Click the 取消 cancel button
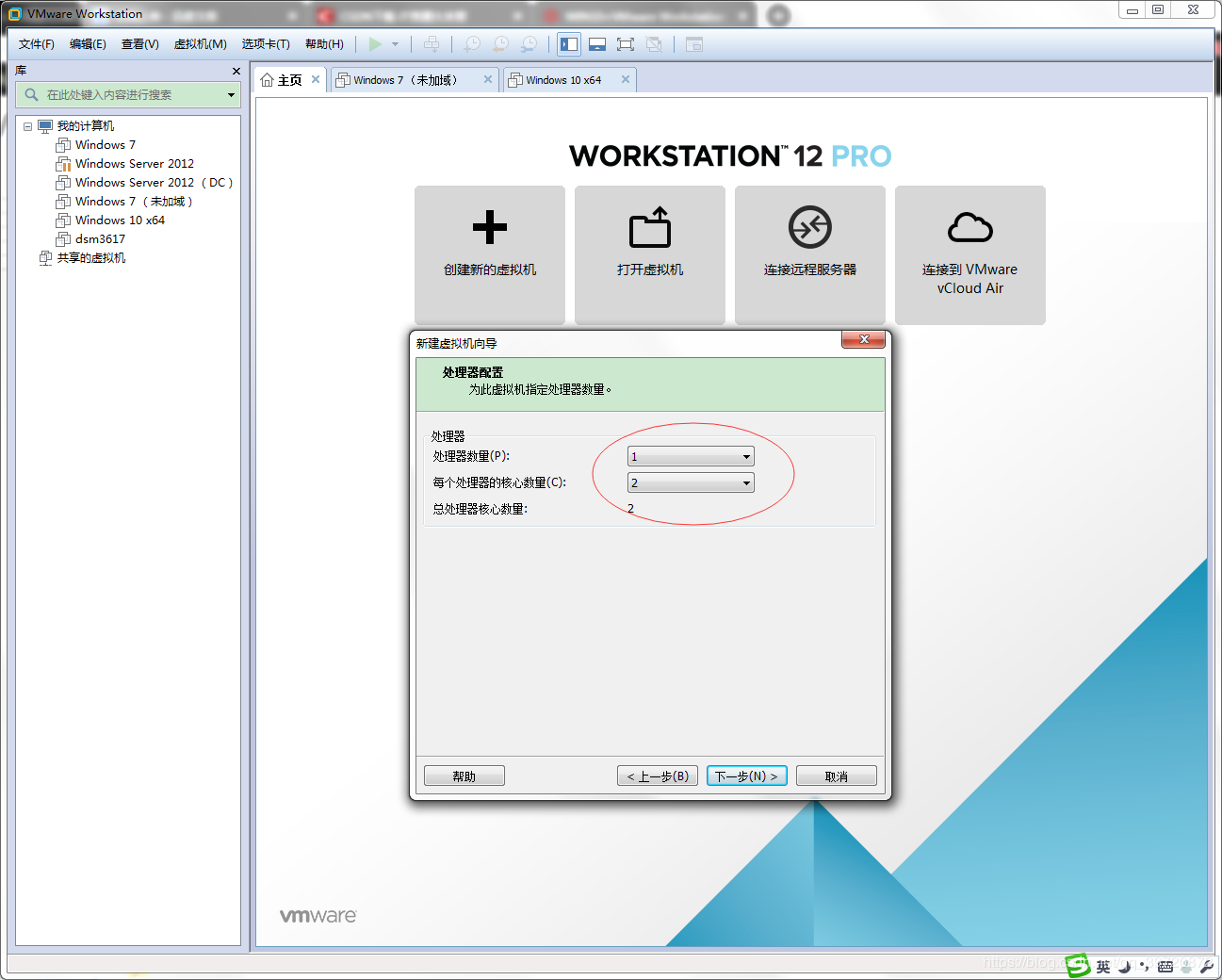Image resolution: width=1222 pixels, height=980 pixels. (x=837, y=776)
